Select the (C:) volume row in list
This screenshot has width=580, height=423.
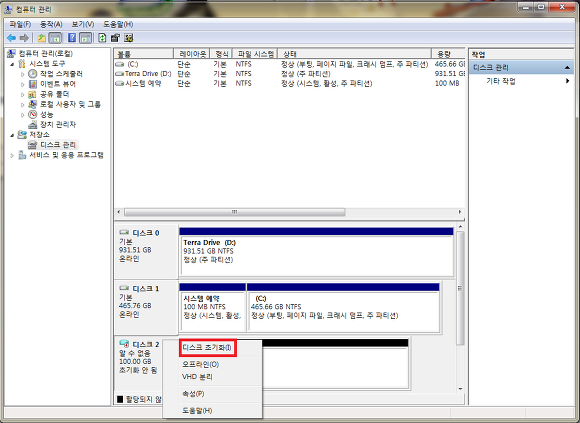tap(289, 64)
